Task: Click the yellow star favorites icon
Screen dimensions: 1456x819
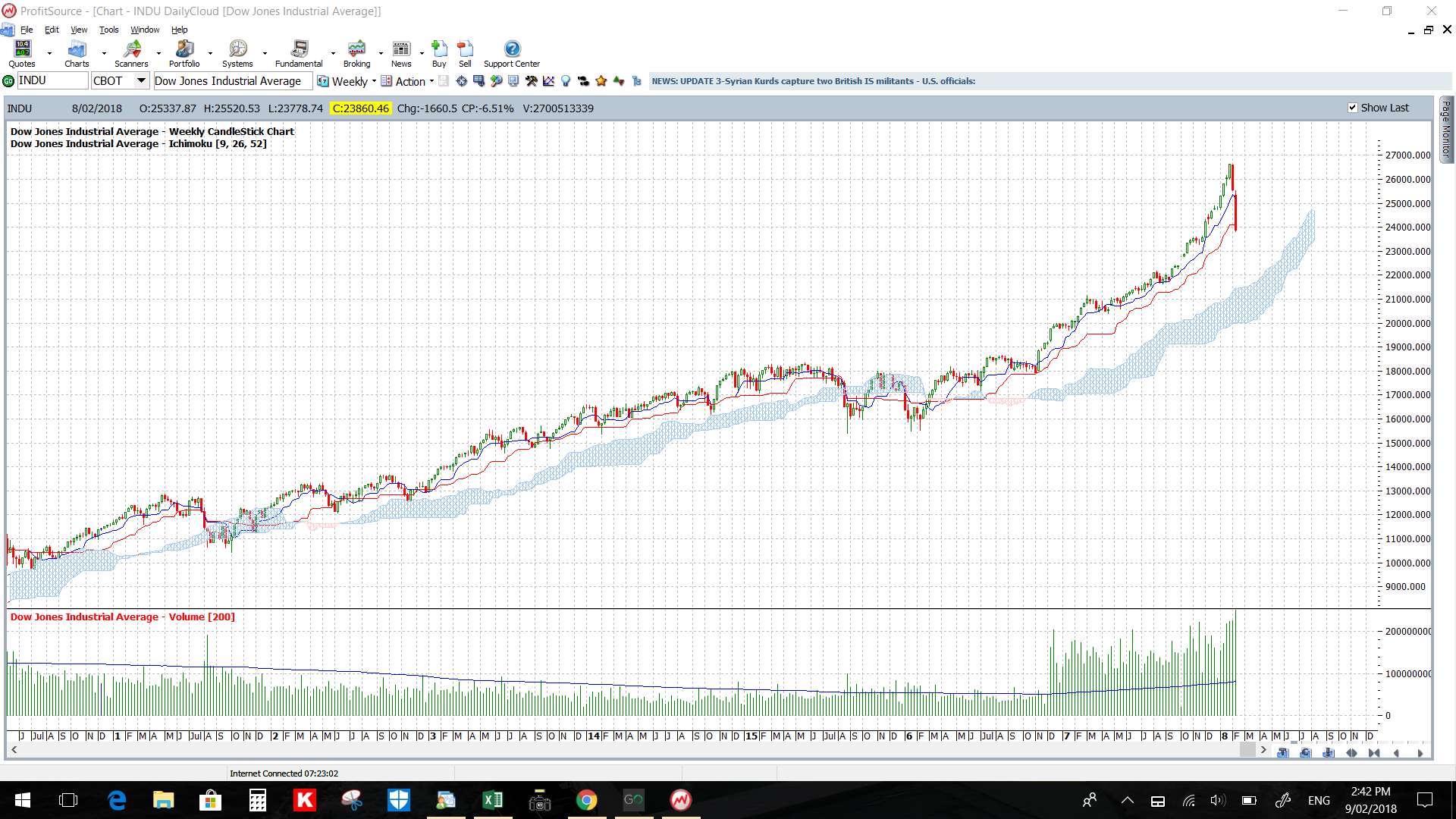Action: coord(601,81)
